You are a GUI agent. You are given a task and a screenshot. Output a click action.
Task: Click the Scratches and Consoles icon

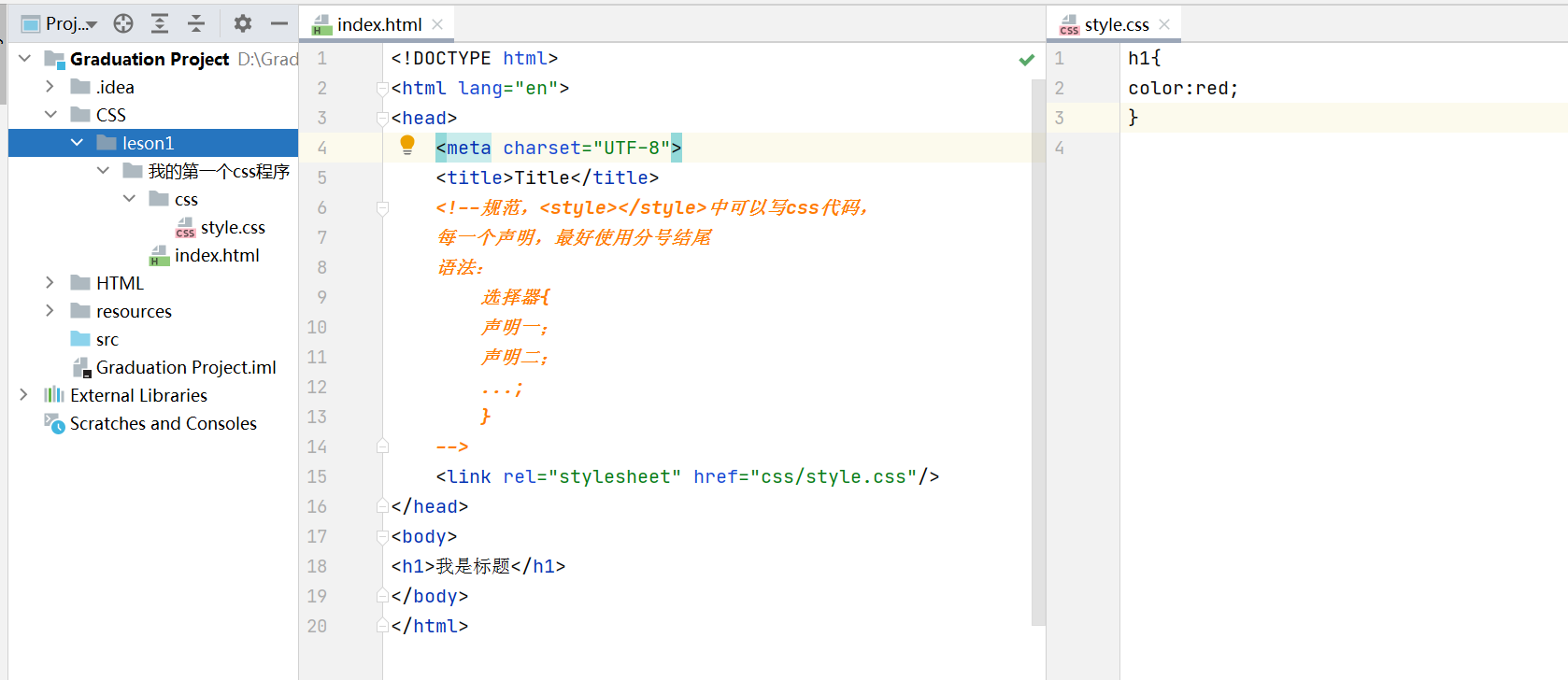coord(54,423)
